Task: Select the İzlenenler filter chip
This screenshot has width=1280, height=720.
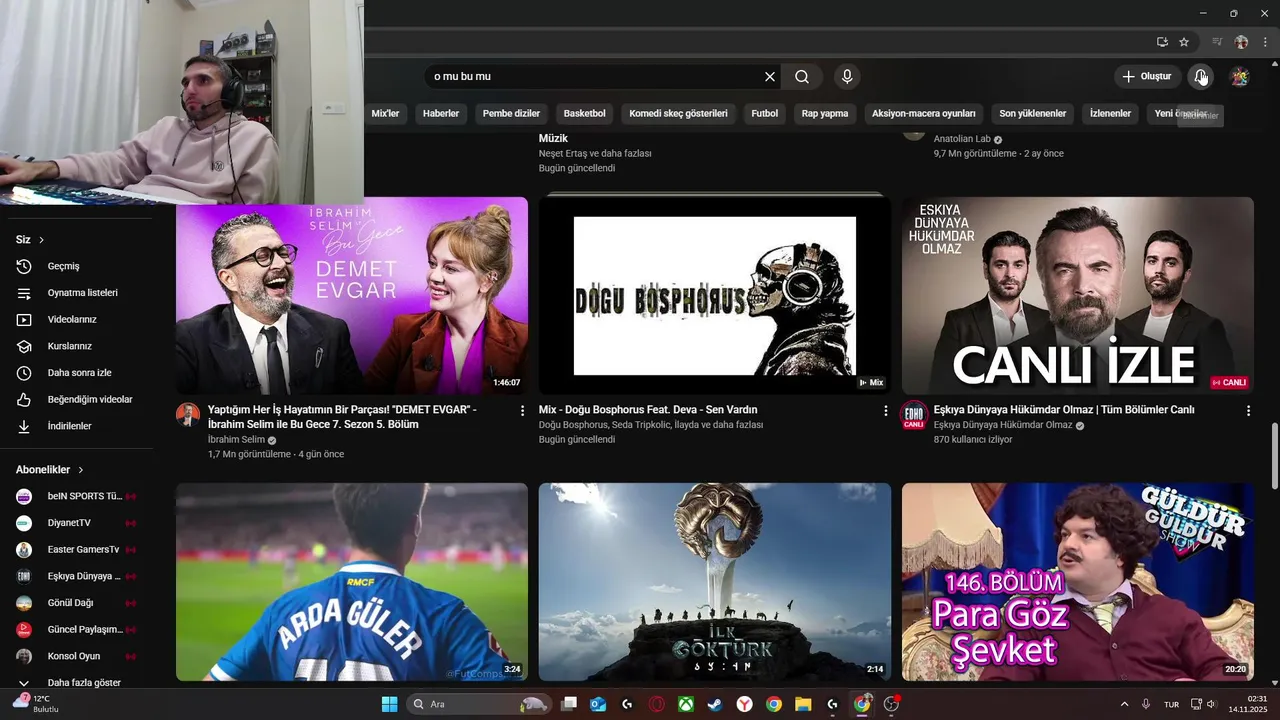Action: tap(1110, 113)
